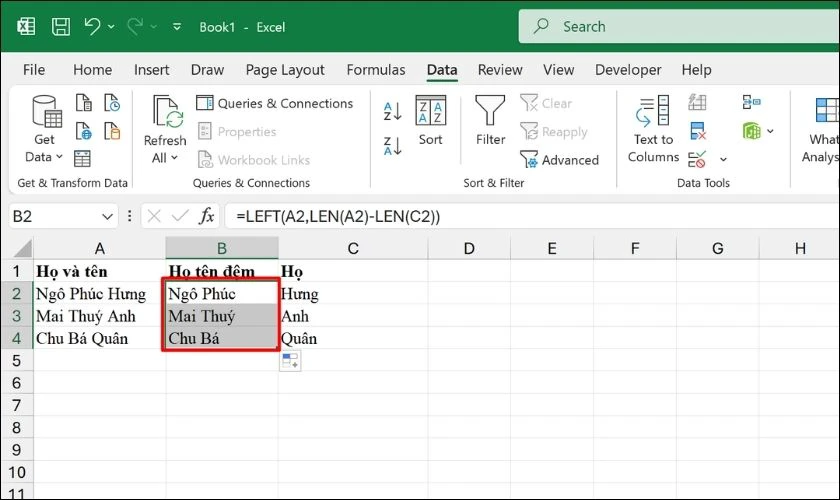Open the Page Layout tab
This screenshot has width=840, height=500.
click(285, 70)
